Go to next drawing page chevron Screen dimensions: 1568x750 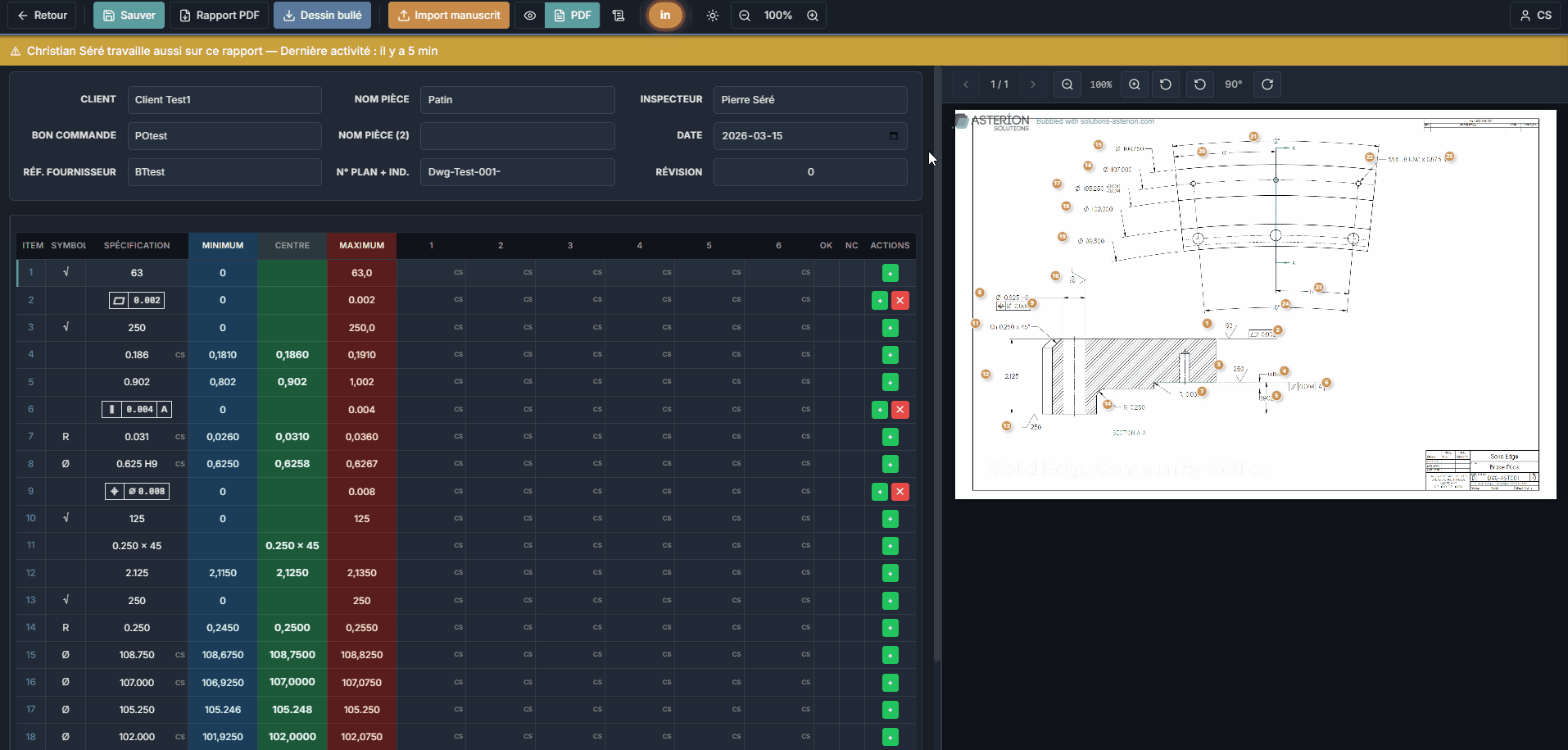(1033, 84)
